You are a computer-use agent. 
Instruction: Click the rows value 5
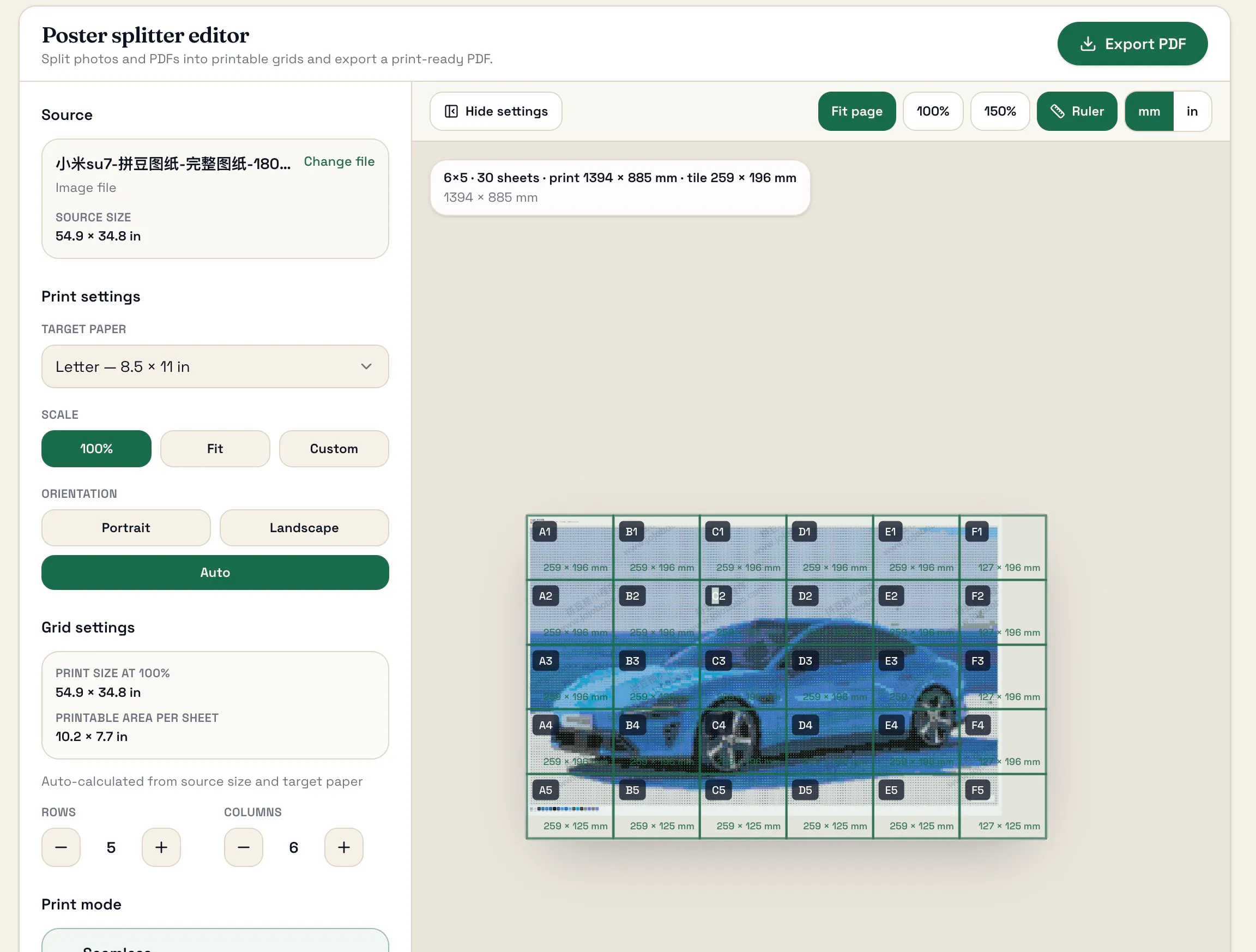click(x=111, y=847)
